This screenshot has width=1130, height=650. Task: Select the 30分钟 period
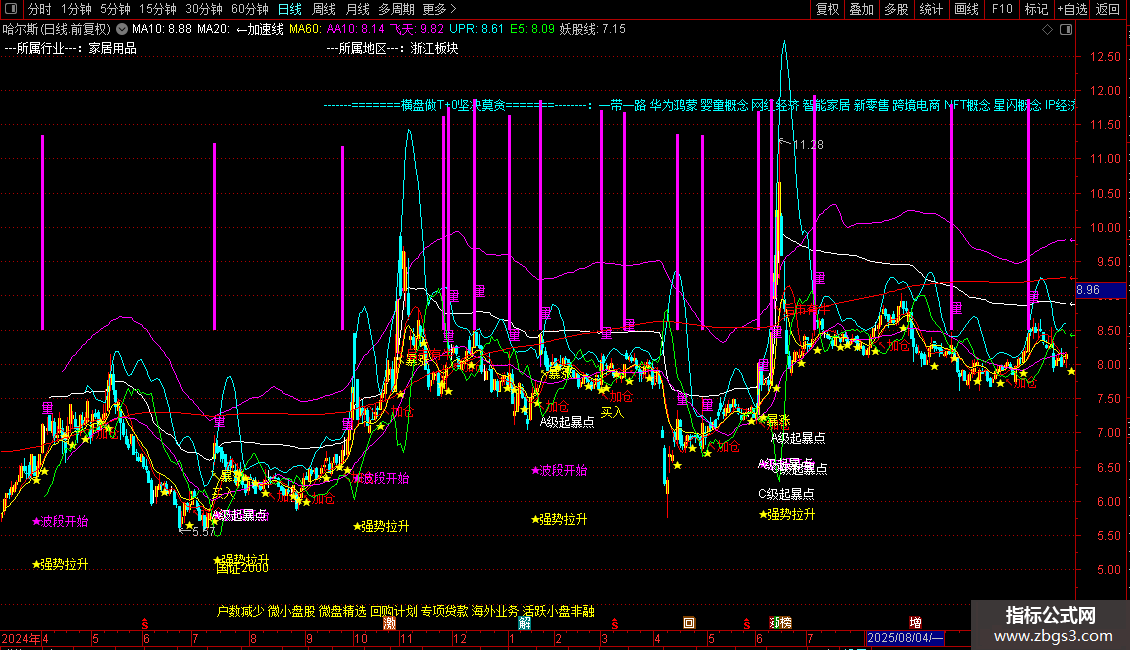click(204, 9)
